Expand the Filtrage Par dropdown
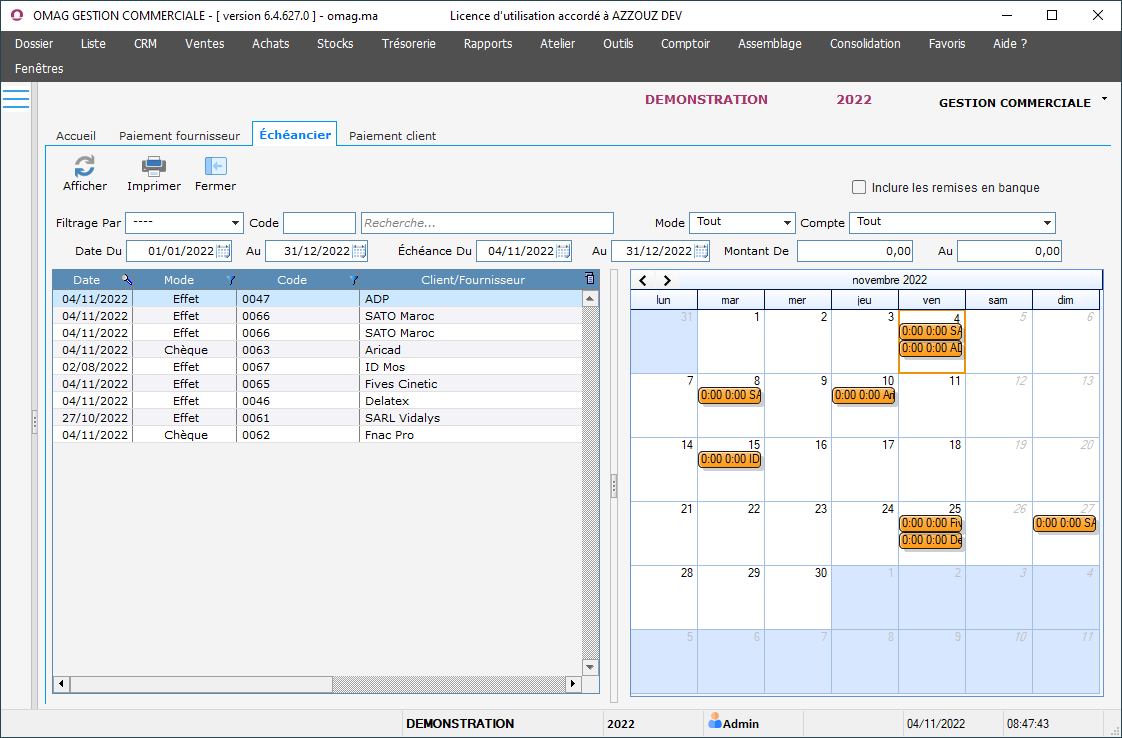Screen dimensions: 1122x738 click(x=236, y=223)
